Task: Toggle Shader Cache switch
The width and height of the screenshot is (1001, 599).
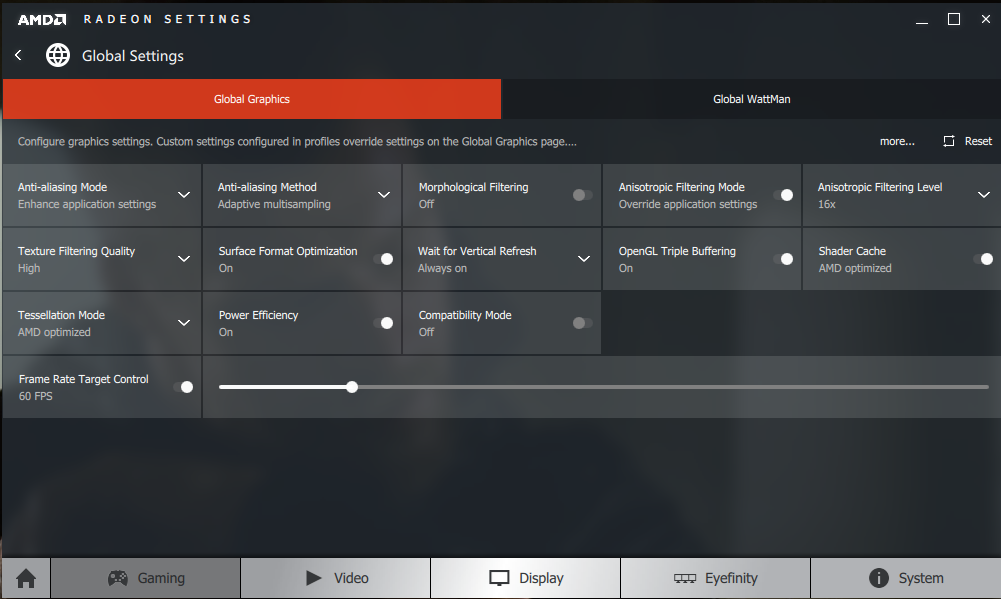Action: coord(983,259)
